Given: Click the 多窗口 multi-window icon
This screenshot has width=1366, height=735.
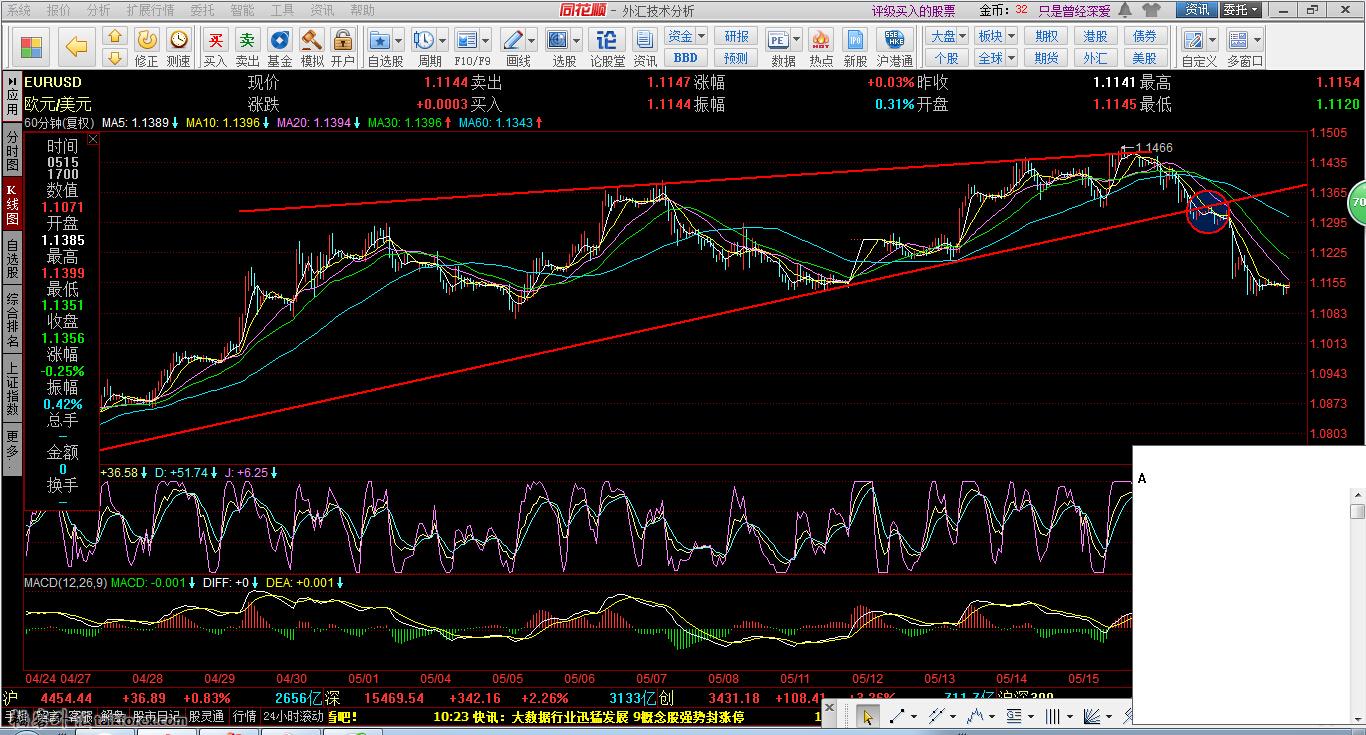Looking at the screenshot, I should click(1239, 40).
